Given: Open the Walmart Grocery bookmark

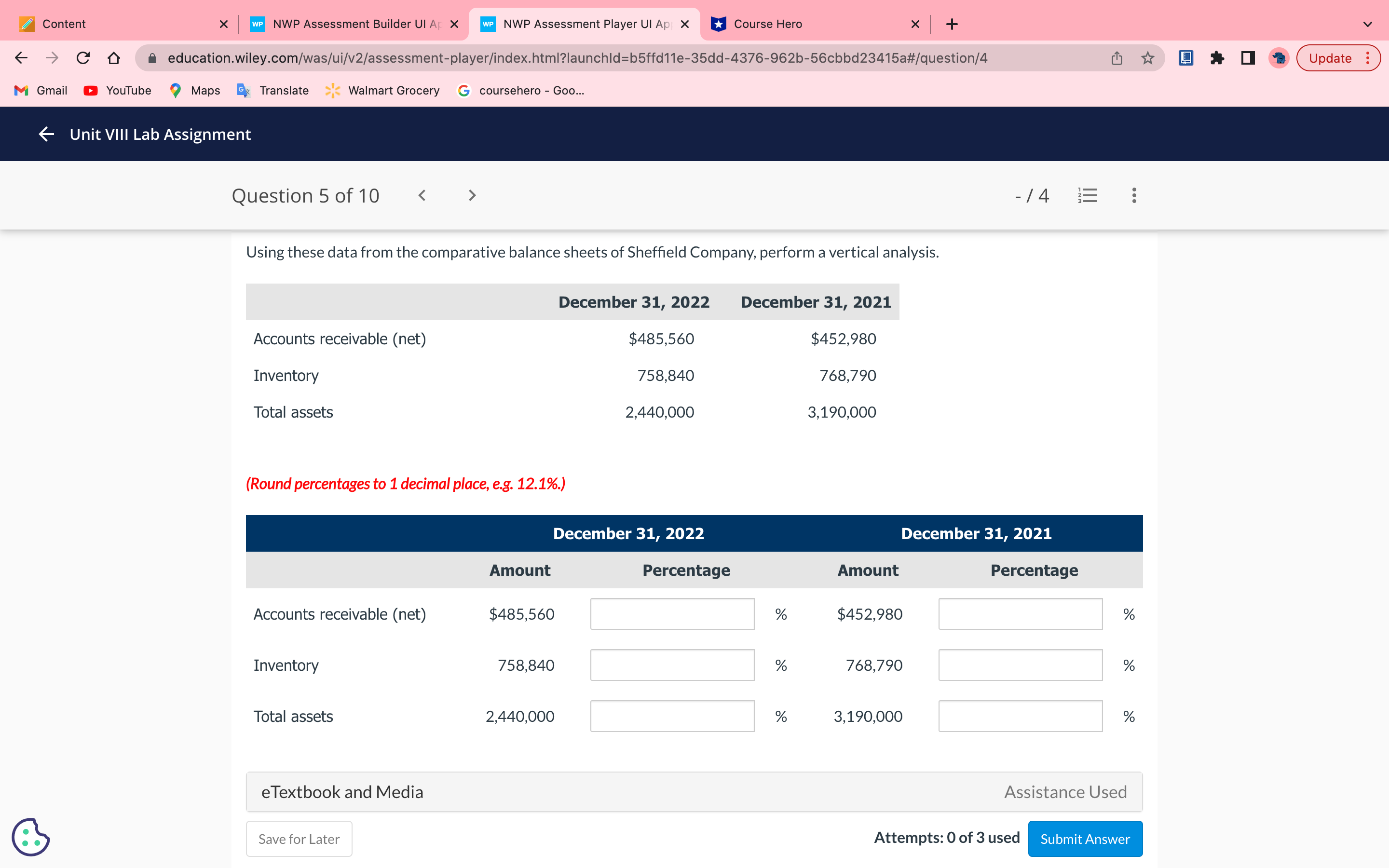Looking at the screenshot, I should 381,90.
